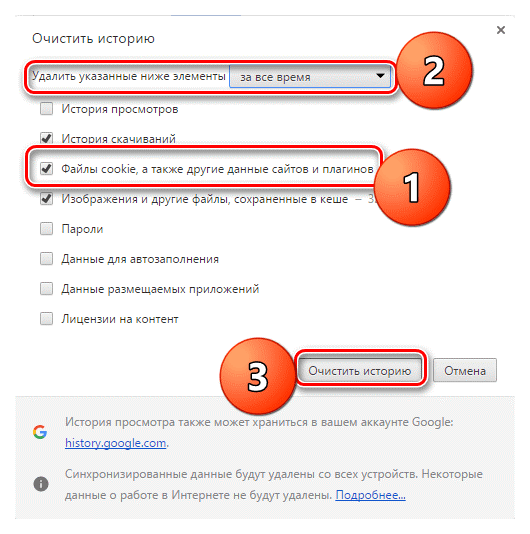Uncheck the История скачиваний checkbox
This screenshot has height=534, width=530.
pos(46,138)
